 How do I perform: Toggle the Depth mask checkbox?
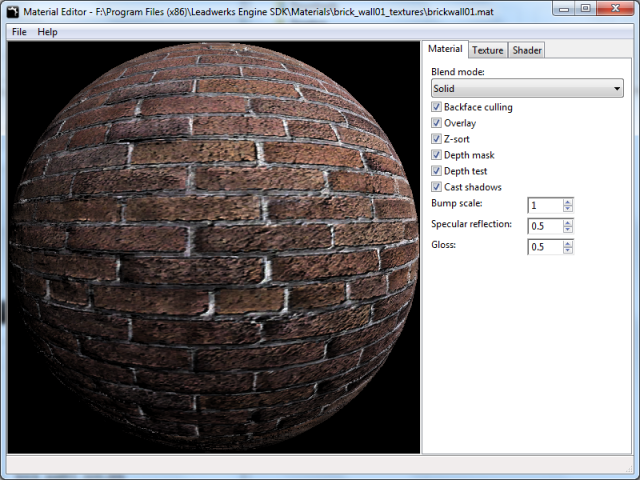coord(437,155)
